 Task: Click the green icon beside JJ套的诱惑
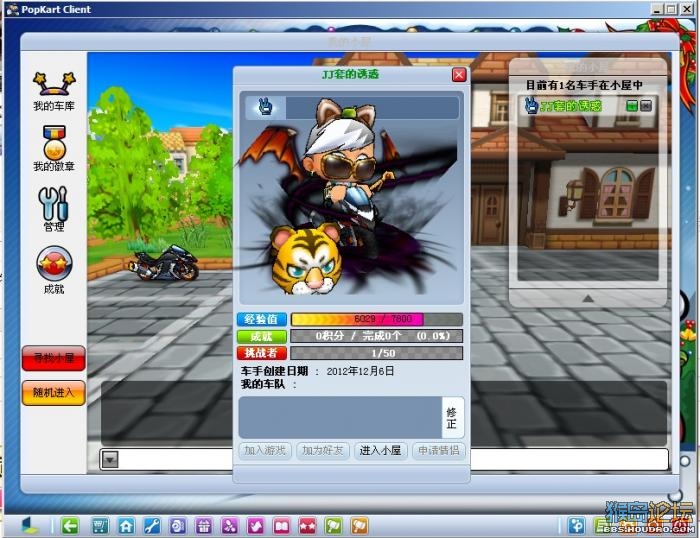pos(632,106)
